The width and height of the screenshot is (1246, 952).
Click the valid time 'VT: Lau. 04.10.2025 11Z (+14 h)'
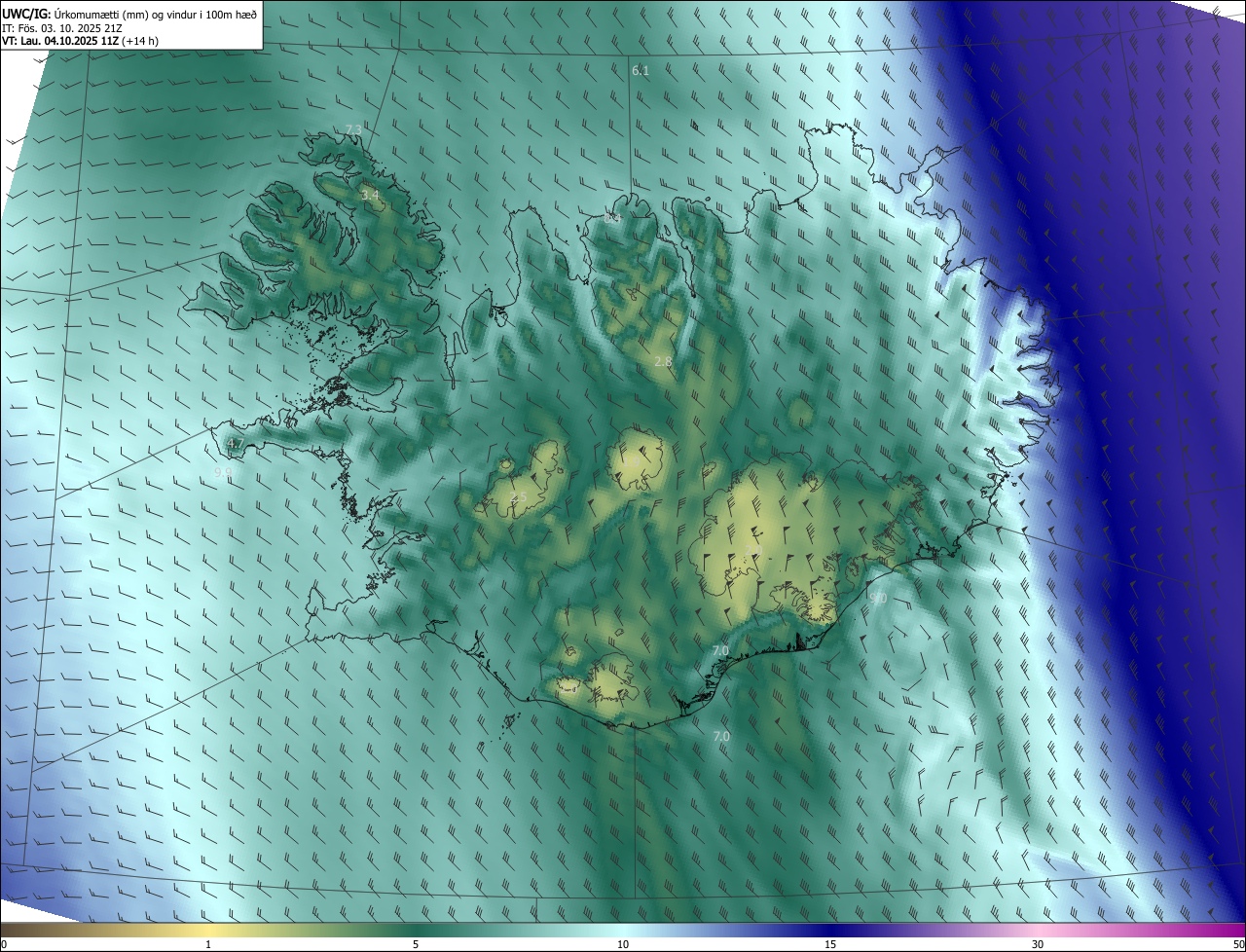tap(80, 41)
